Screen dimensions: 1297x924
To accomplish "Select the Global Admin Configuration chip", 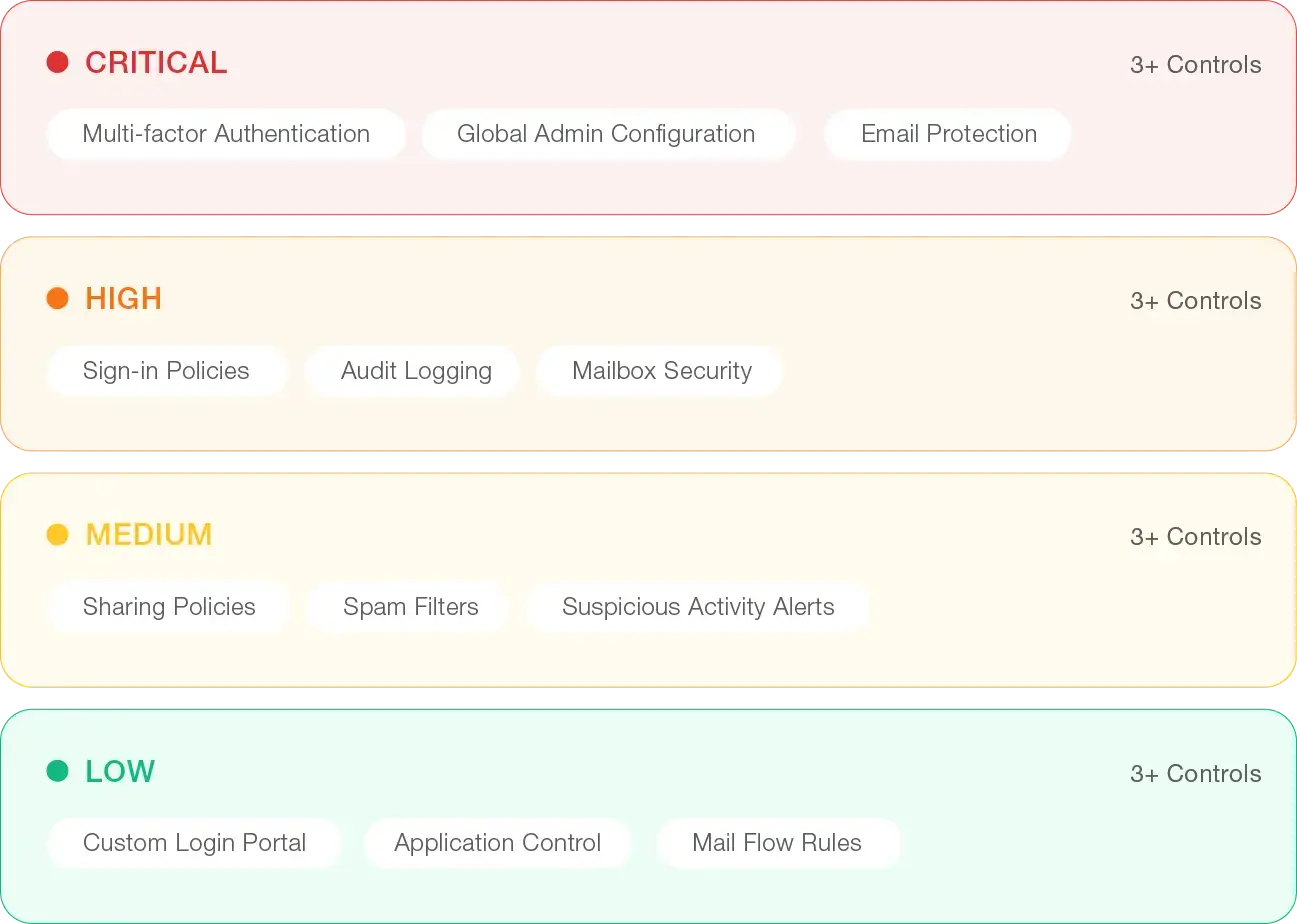I will [x=606, y=134].
